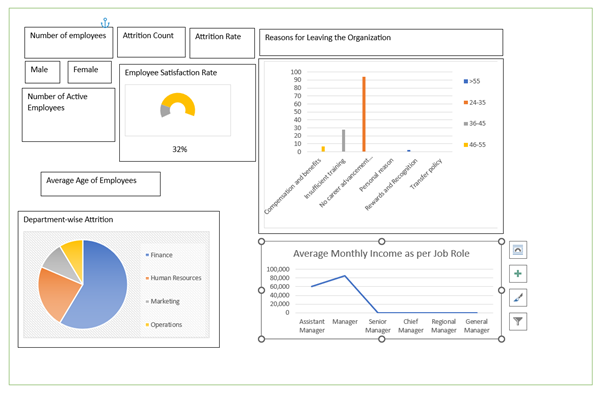Screen dimensions: 602x394
Task: Select top-right resize handle of line chart
Action: [501, 241]
